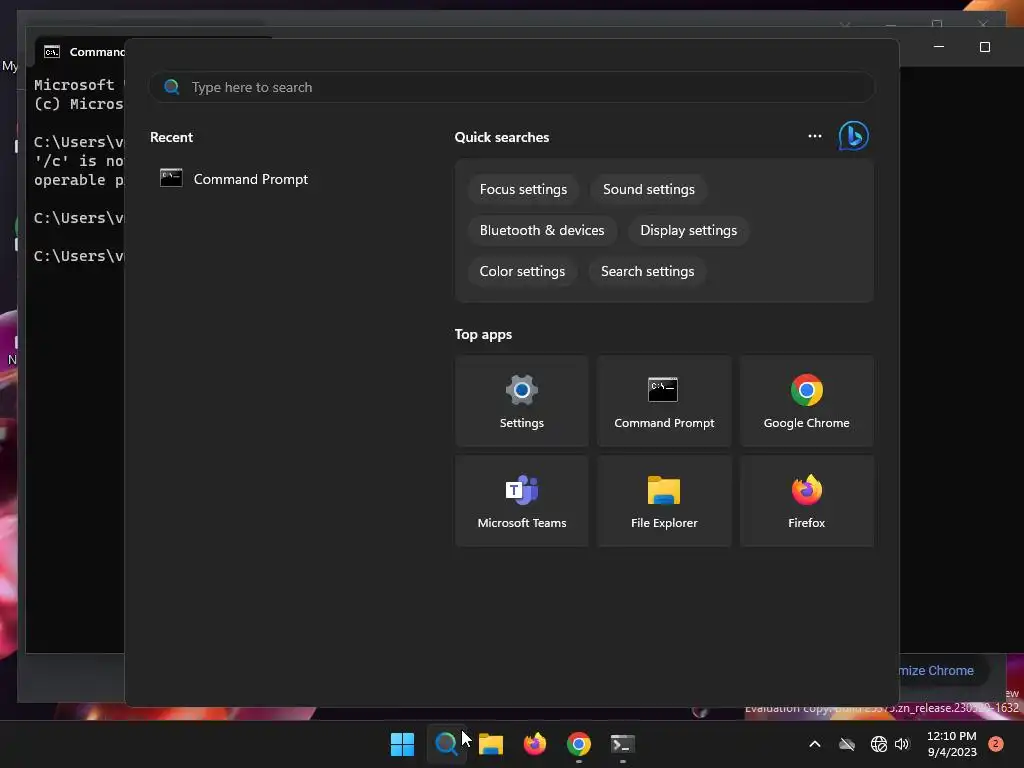Open Firefox from the taskbar
Screen dimensions: 1024x768
point(535,744)
